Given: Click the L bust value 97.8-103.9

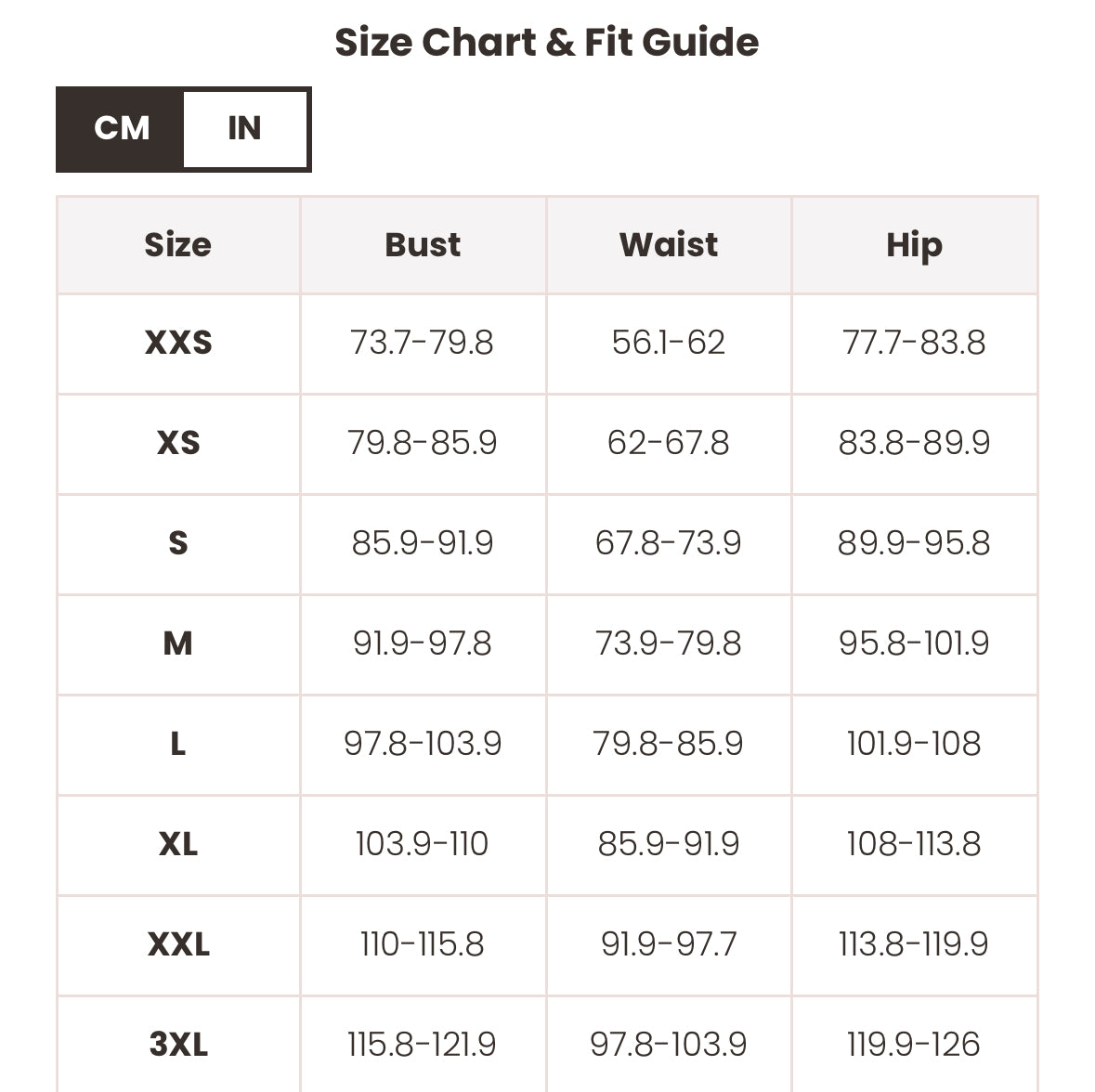Looking at the screenshot, I should pos(423,744).
